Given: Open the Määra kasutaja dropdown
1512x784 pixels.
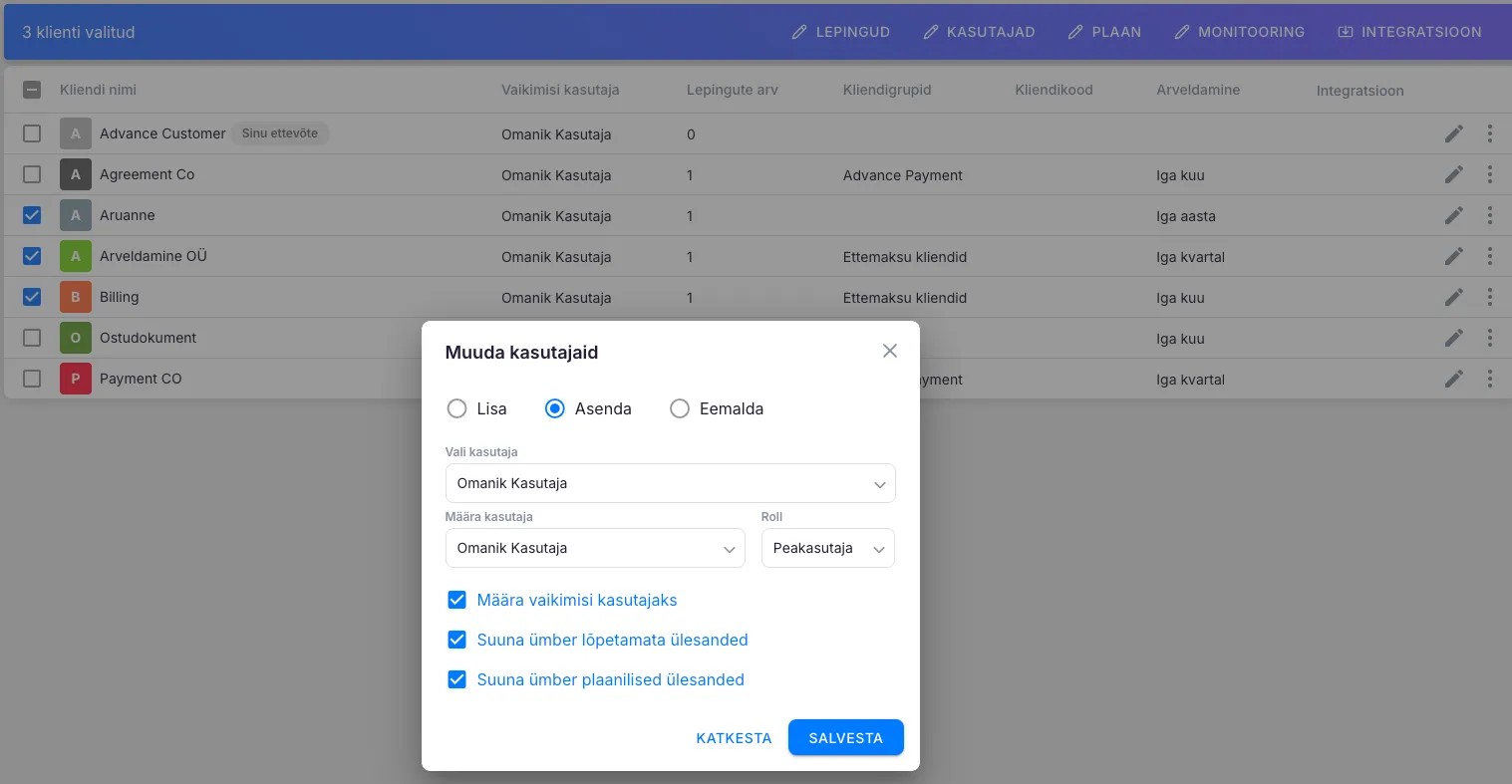Looking at the screenshot, I should pos(595,548).
